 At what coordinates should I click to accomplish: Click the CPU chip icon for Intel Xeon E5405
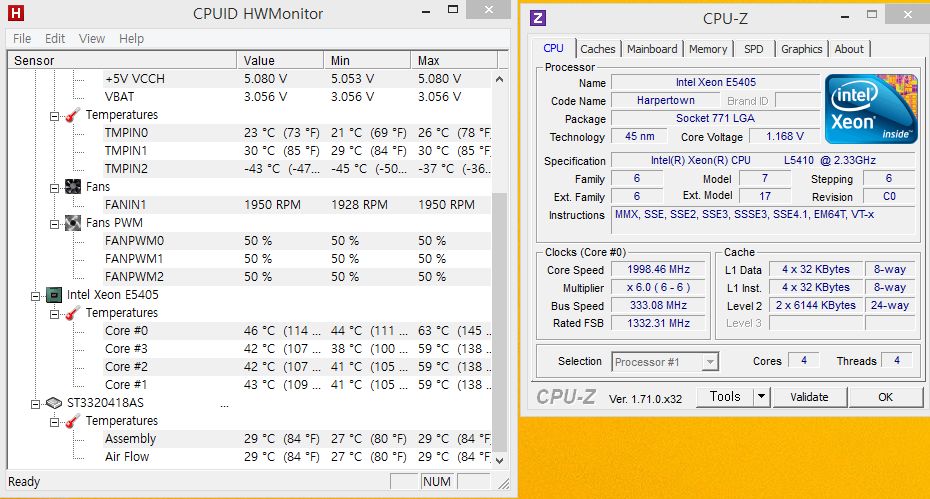click(54, 295)
